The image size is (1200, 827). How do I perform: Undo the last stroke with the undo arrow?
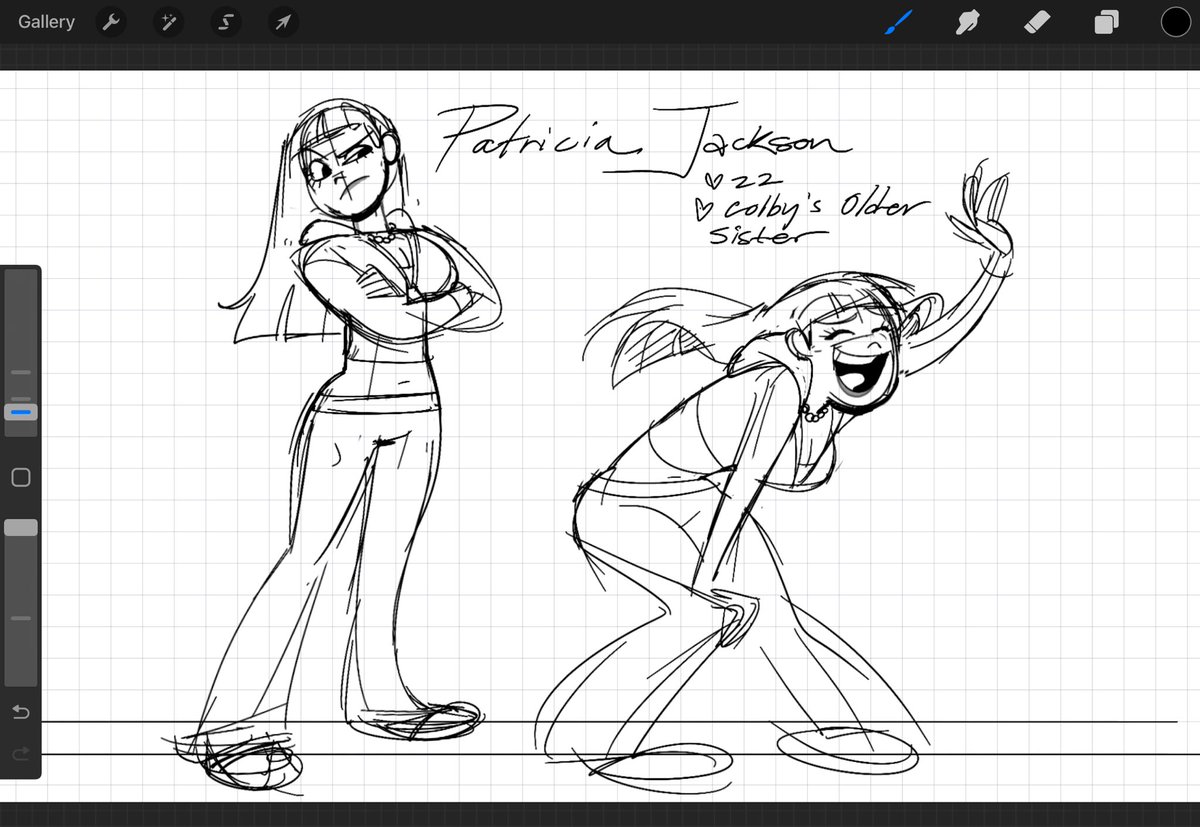pos(20,712)
